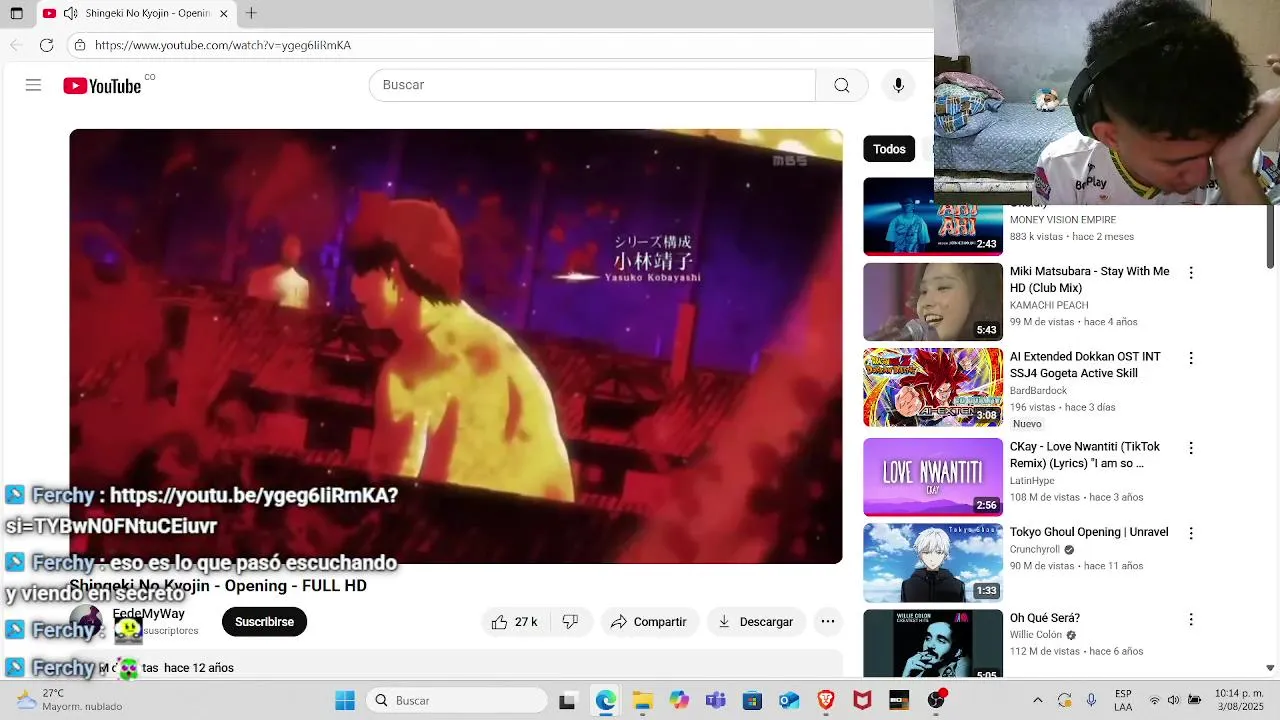Visit the KAMACHI PEACH channel link

coord(1049,305)
